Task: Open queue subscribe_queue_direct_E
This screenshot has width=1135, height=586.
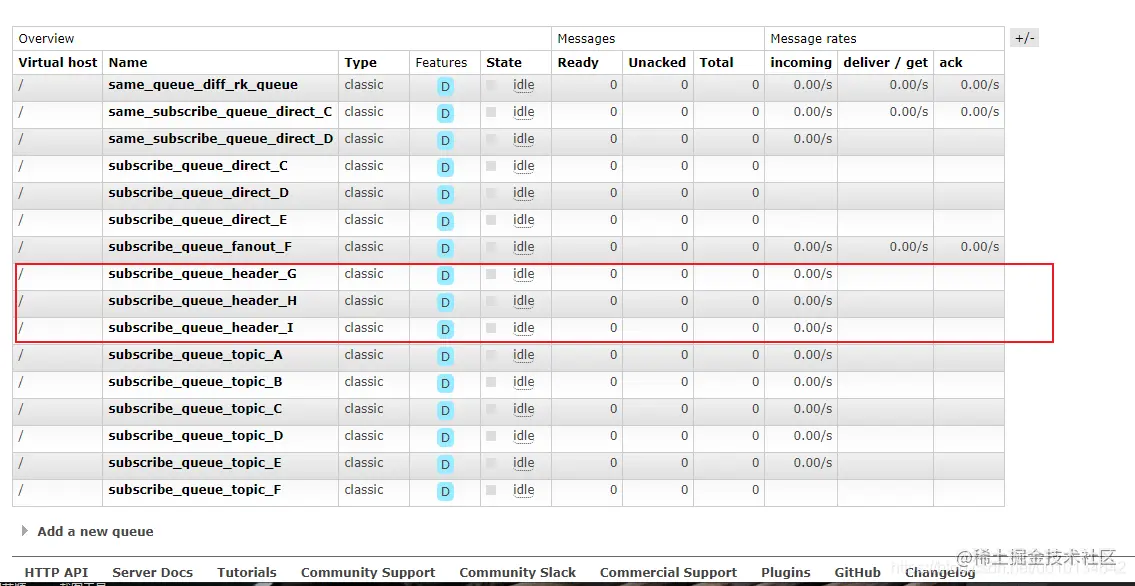Action: pos(198,219)
